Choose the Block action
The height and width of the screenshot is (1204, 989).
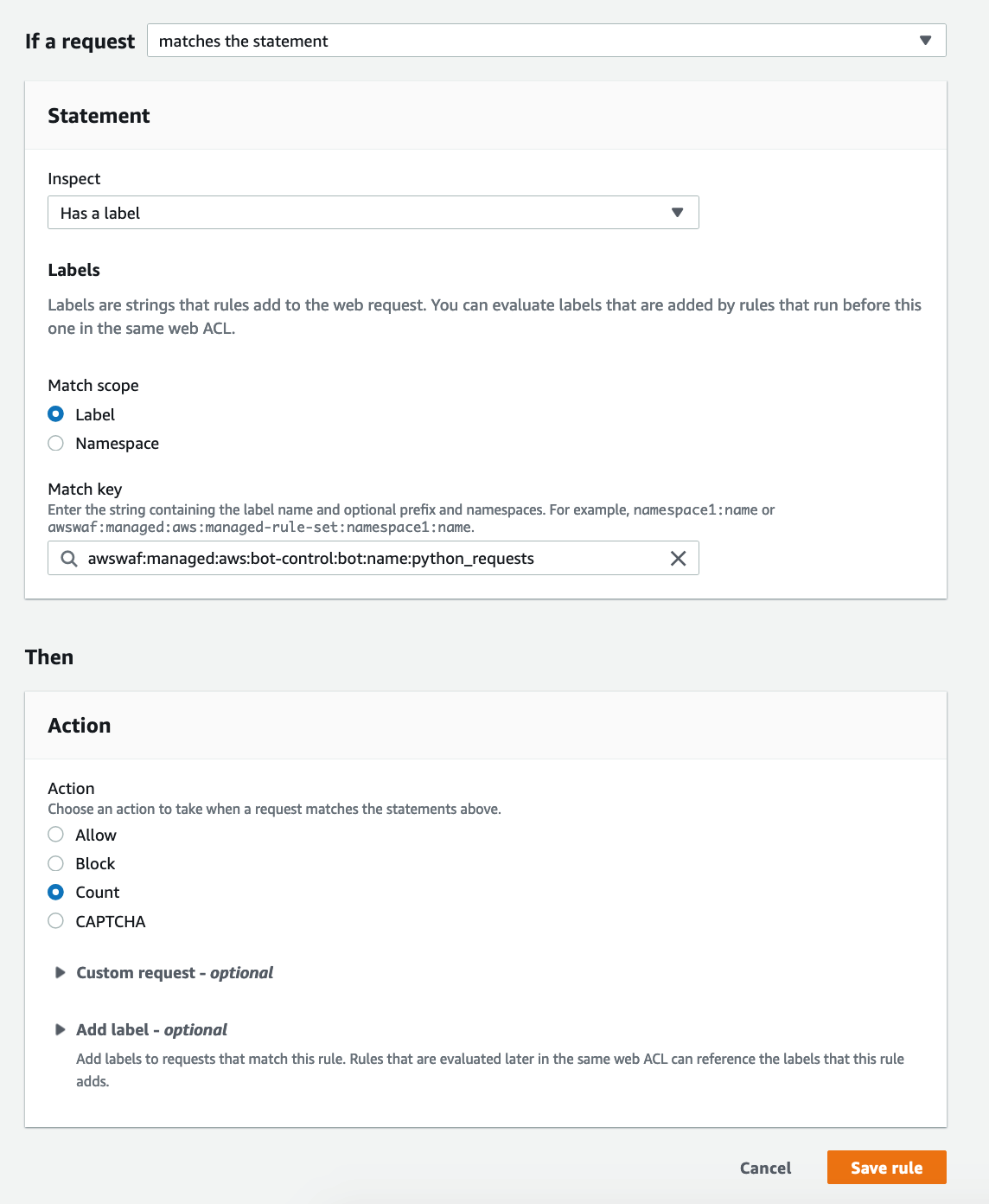click(x=56, y=863)
